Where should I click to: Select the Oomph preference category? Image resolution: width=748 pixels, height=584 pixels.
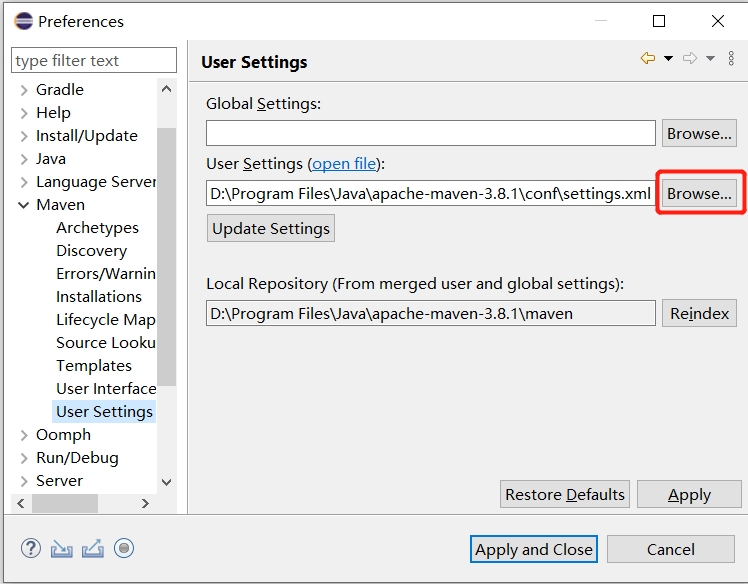click(x=63, y=435)
